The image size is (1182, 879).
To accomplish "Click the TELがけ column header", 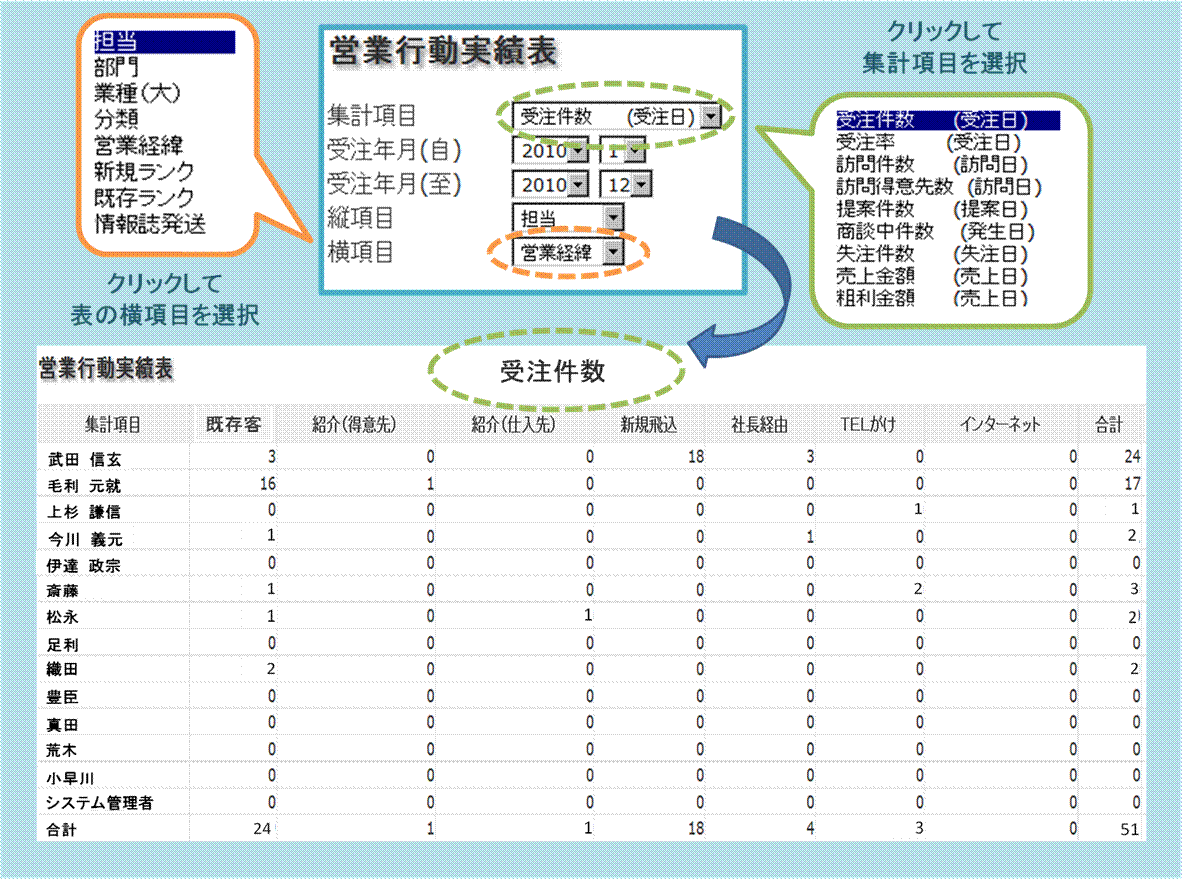I will click(868, 424).
